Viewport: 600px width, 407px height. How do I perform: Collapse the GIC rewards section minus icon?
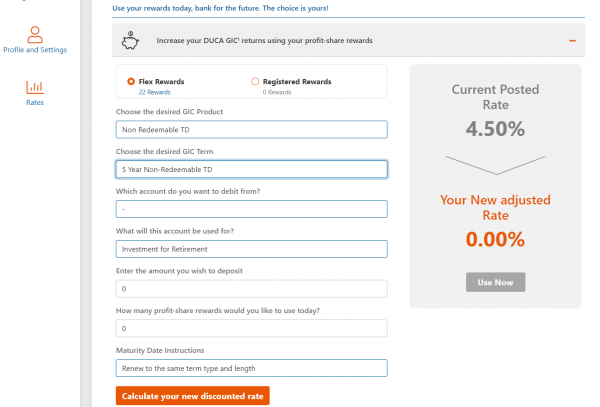572,41
